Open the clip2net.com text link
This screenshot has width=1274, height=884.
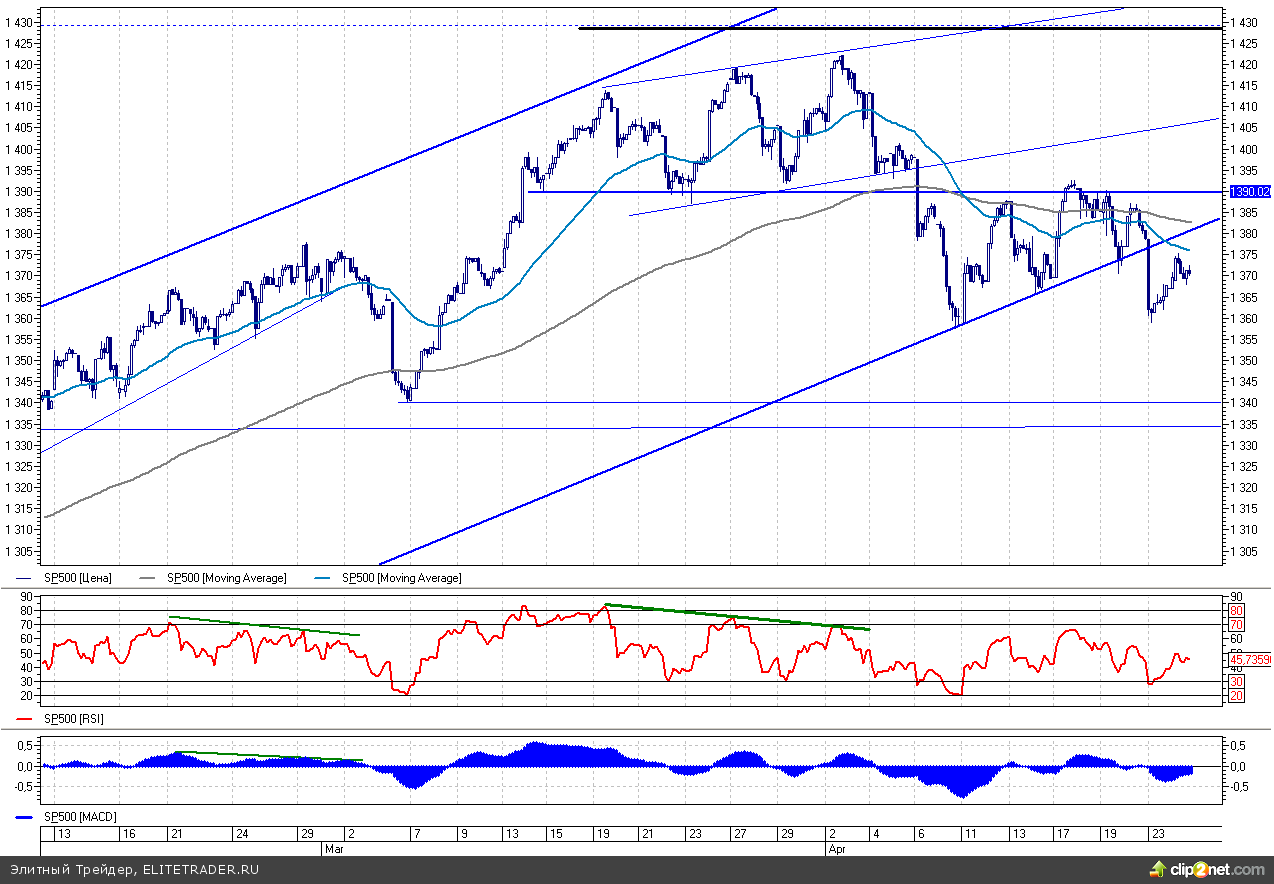(1220, 870)
